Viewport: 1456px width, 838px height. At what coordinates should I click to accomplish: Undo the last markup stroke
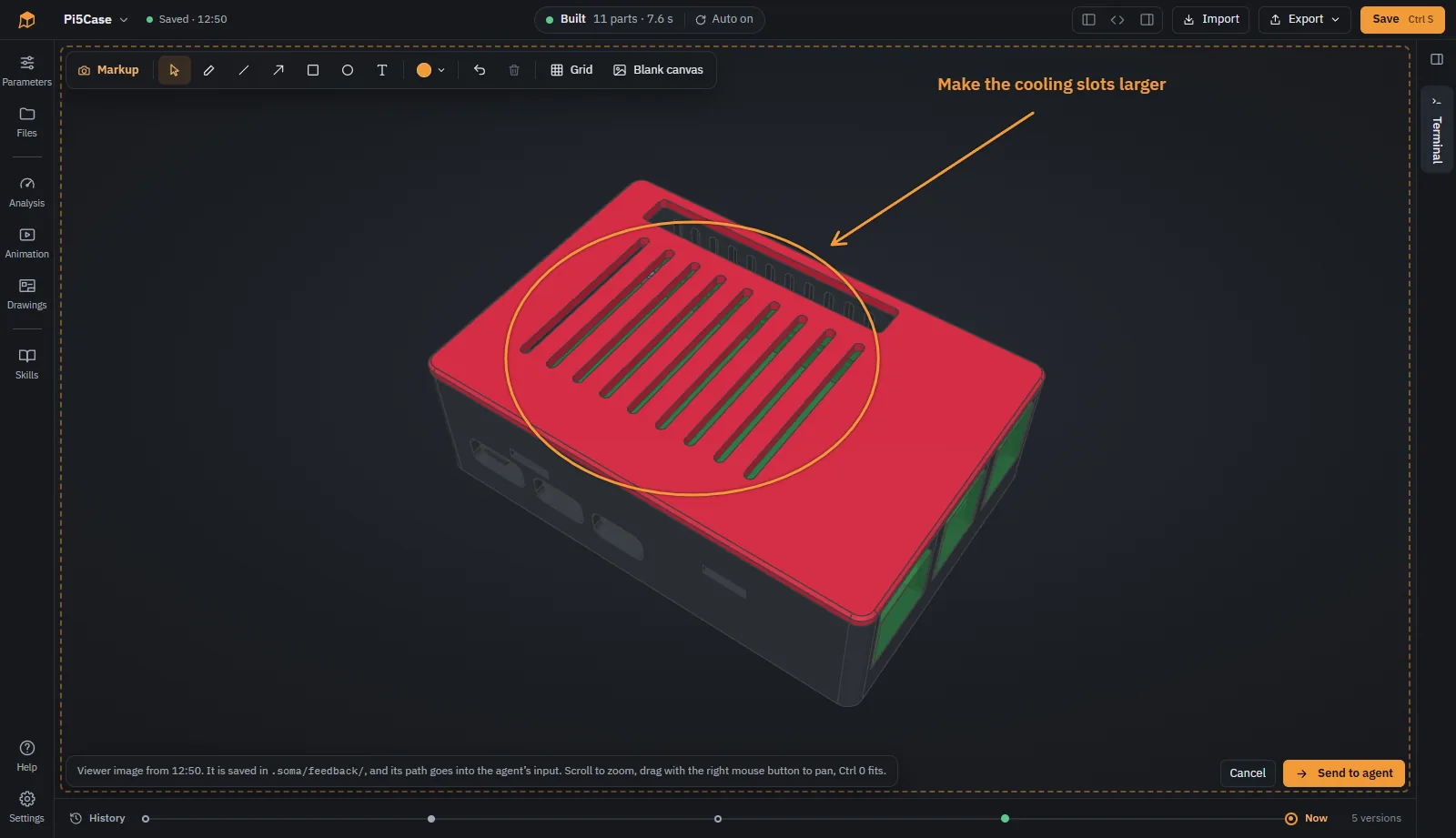point(480,70)
